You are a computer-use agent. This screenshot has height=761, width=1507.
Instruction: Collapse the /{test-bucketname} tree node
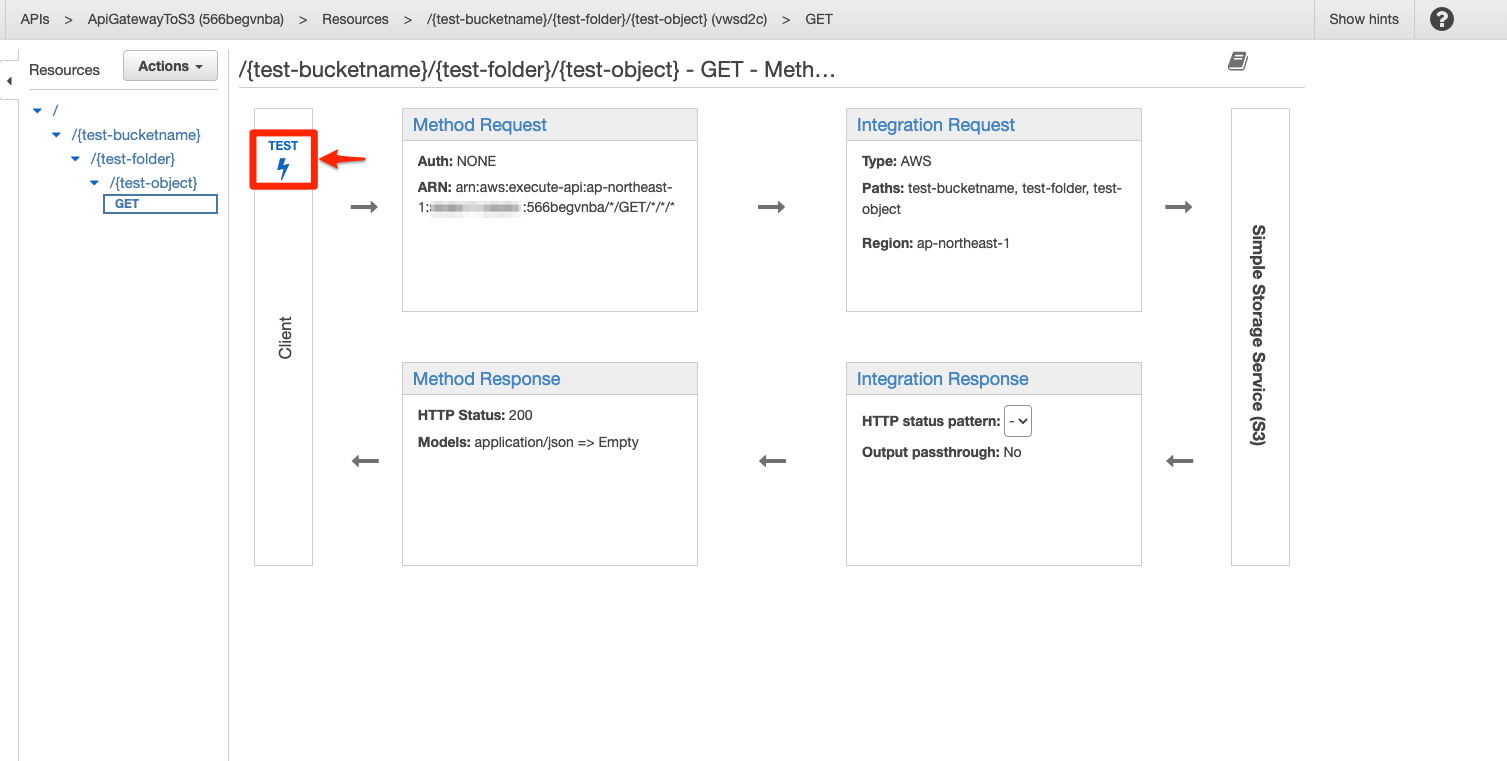pyautogui.click(x=55, y=134)
